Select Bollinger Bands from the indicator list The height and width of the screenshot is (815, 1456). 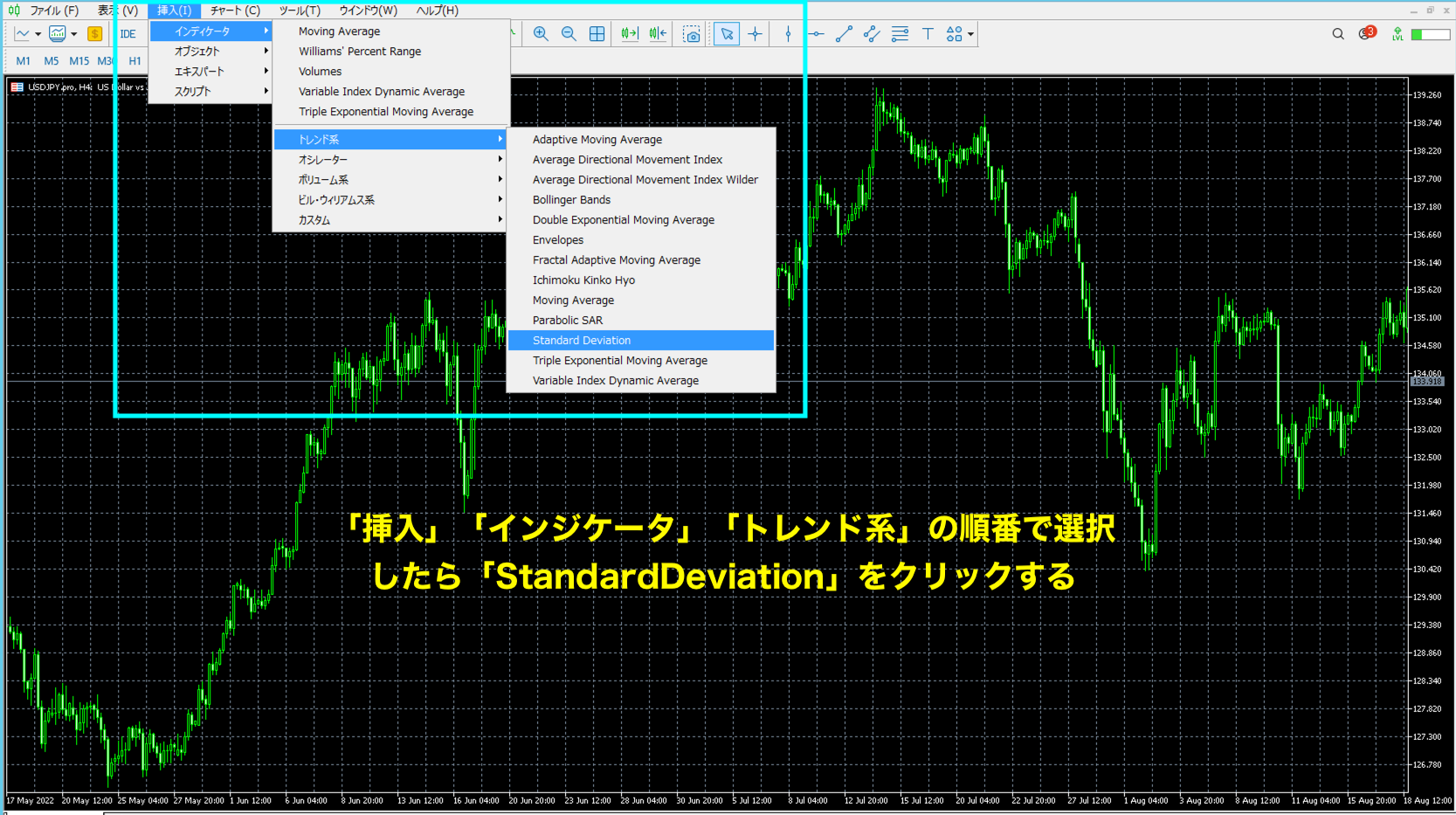571,199
